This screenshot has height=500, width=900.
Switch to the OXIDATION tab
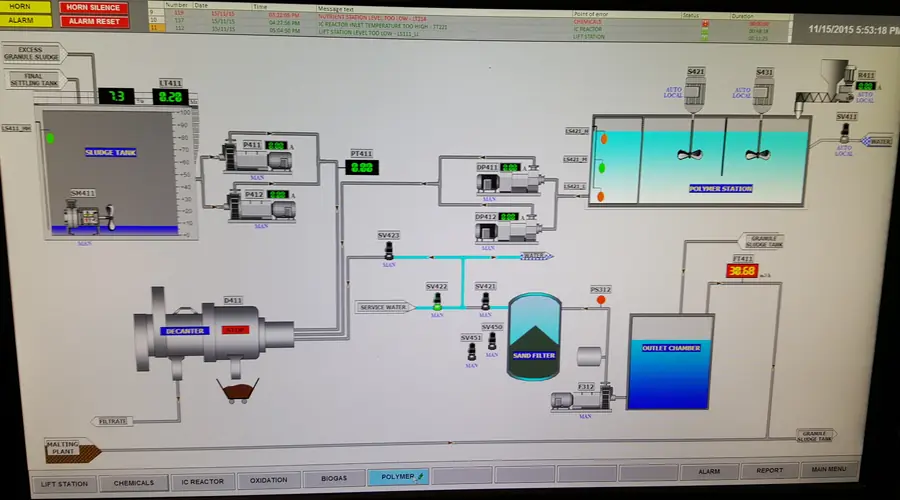(269, 480)
